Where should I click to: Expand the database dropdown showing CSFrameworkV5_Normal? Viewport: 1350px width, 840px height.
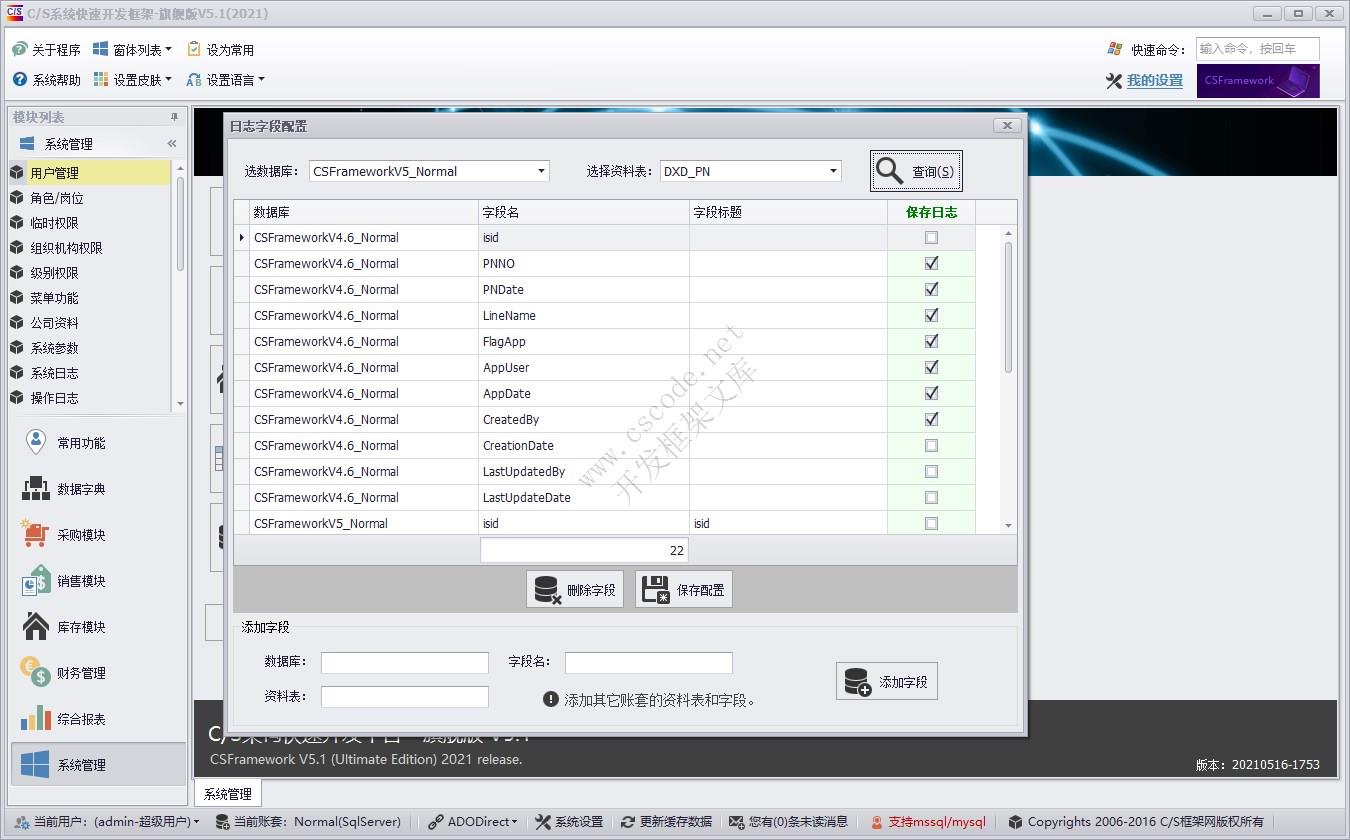pyautogui.click(x=541, y=171)
